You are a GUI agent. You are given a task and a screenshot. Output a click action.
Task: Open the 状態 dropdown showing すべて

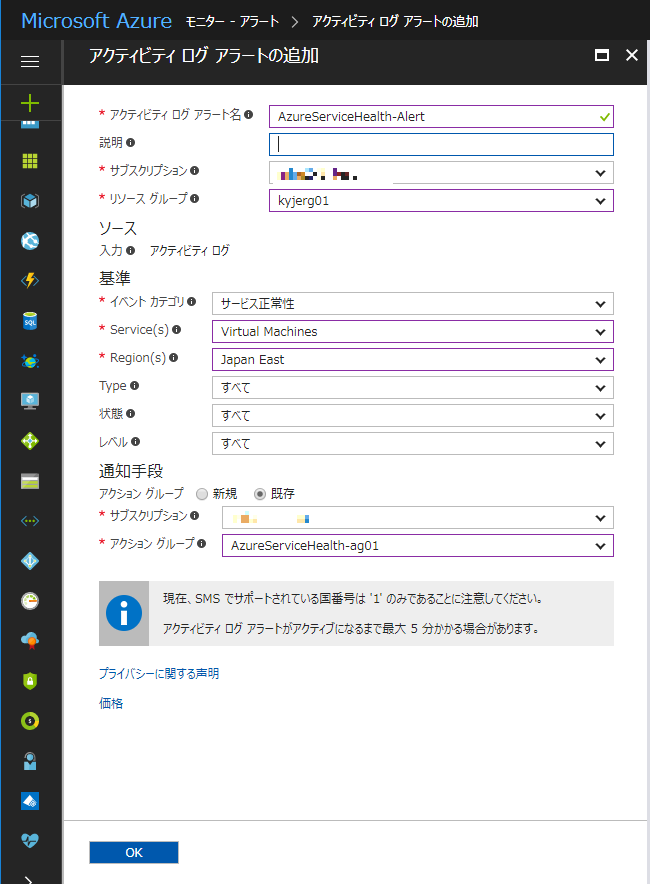coord(413,416)
